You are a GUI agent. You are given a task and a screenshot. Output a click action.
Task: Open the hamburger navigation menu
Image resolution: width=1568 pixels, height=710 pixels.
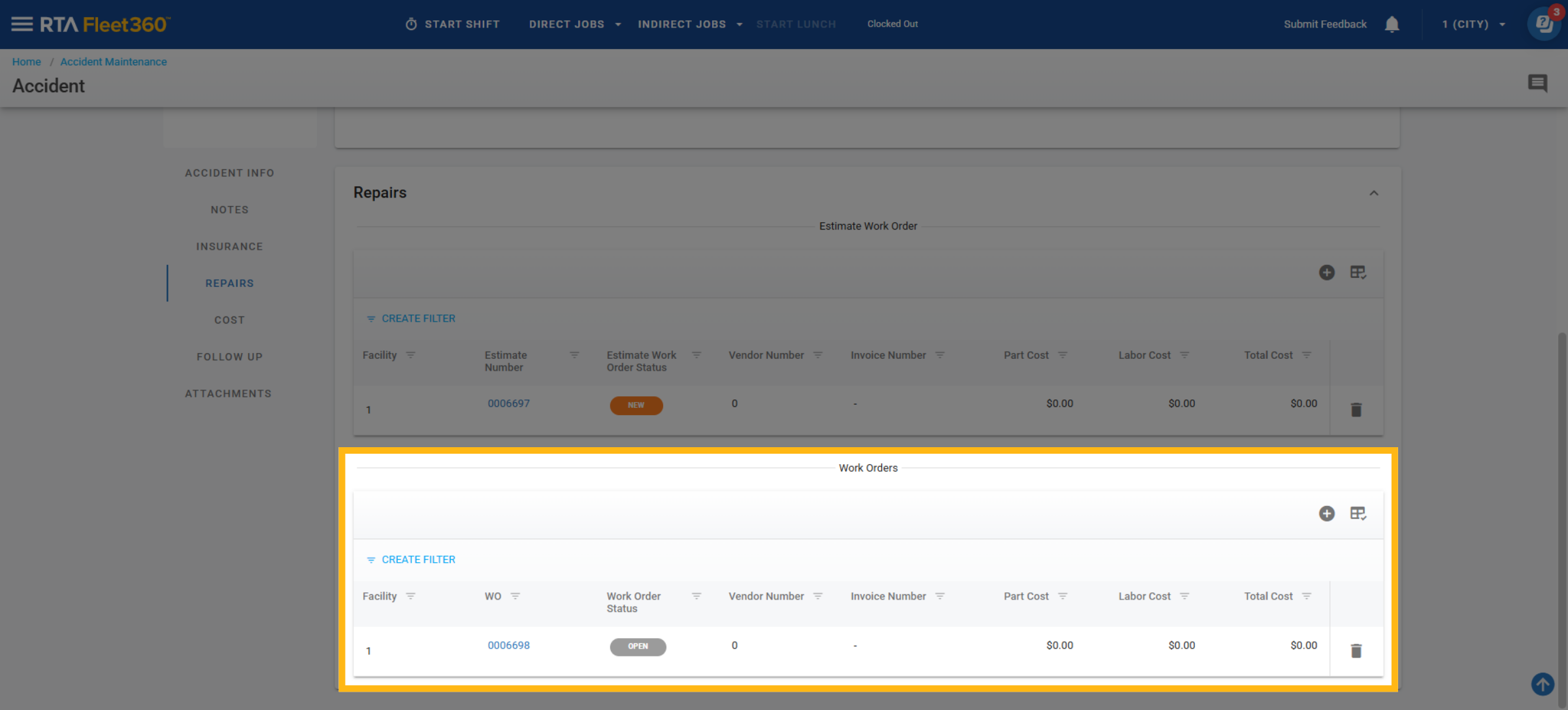tap(22, 24)
